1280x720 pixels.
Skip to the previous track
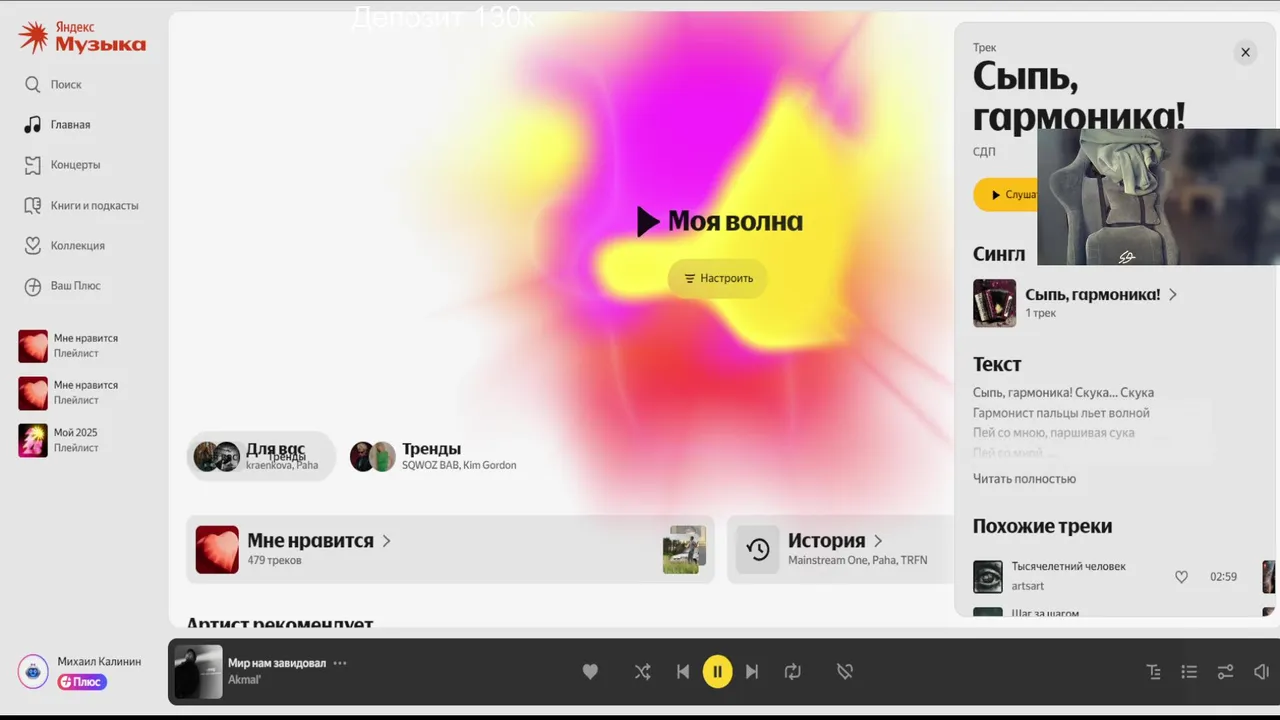pos(683,672)
